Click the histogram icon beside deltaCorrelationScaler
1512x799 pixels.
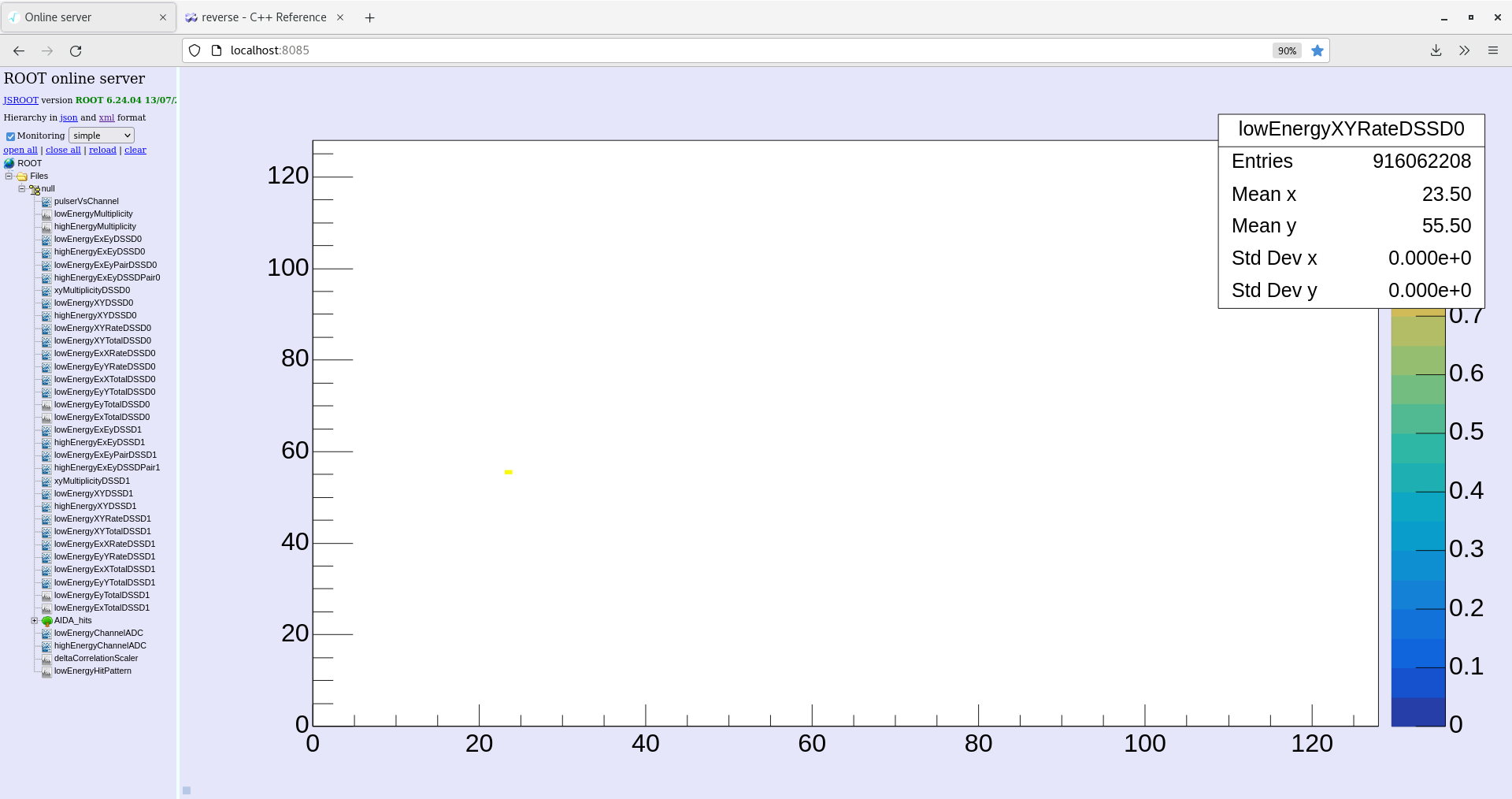(x=46, y=659)
